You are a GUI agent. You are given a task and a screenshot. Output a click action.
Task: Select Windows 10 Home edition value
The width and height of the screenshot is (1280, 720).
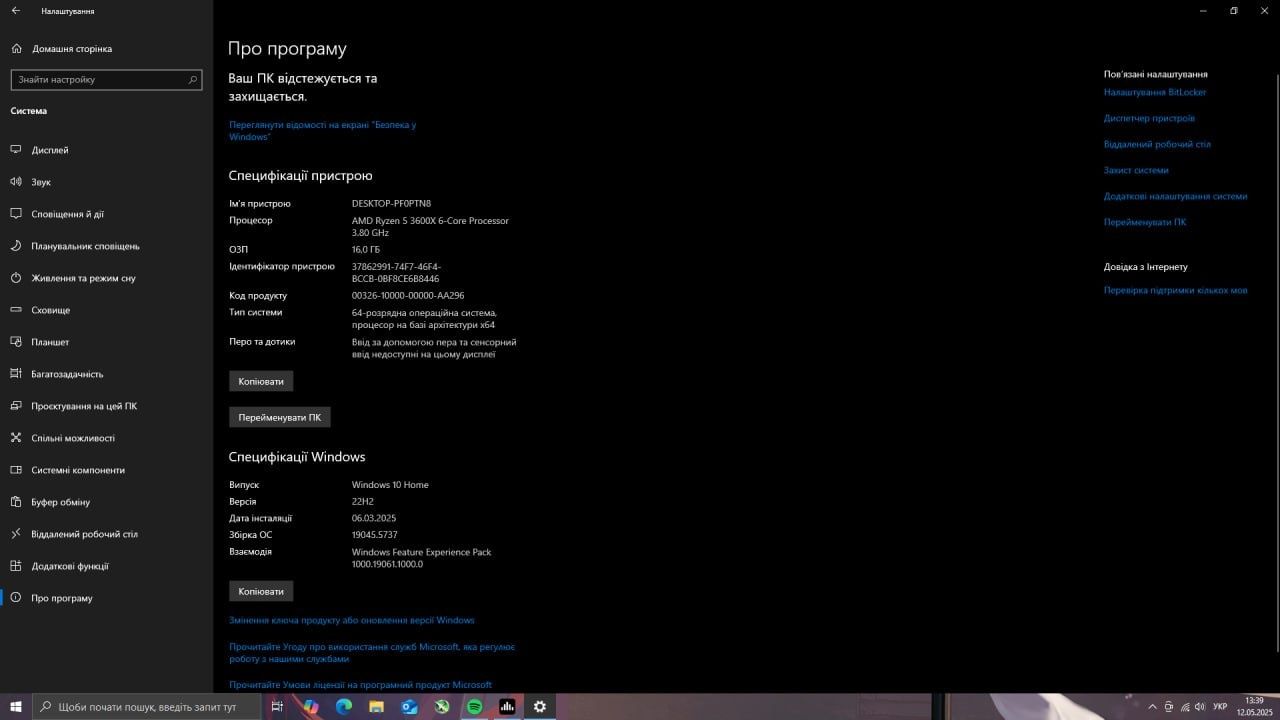(390, 485)
